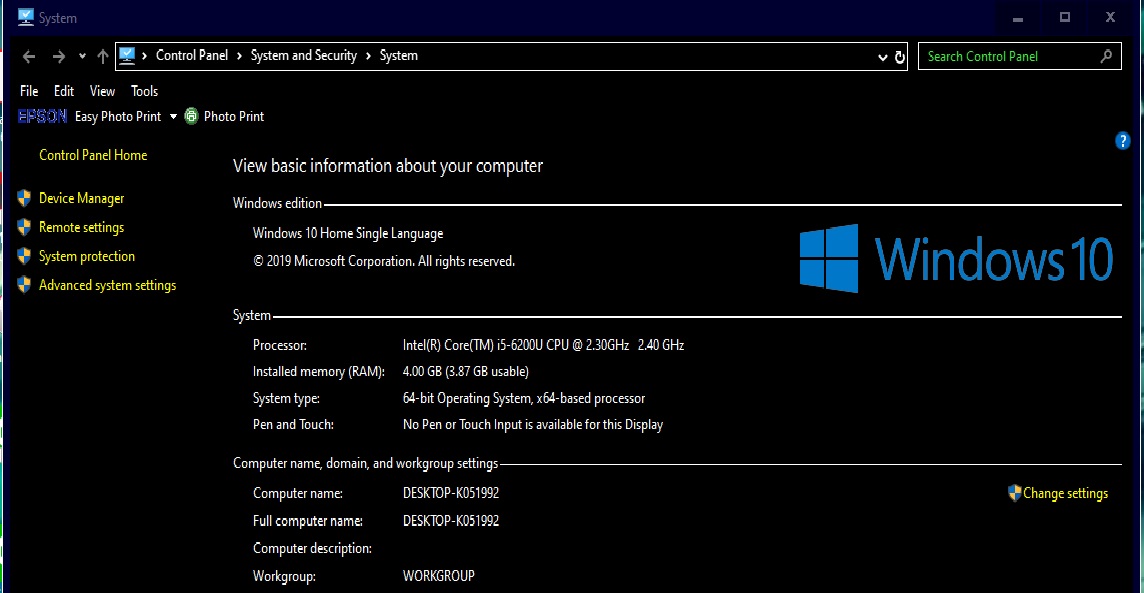1144x593 pixels.
Task: Open the Tools menu
Action: click(144, 91)
